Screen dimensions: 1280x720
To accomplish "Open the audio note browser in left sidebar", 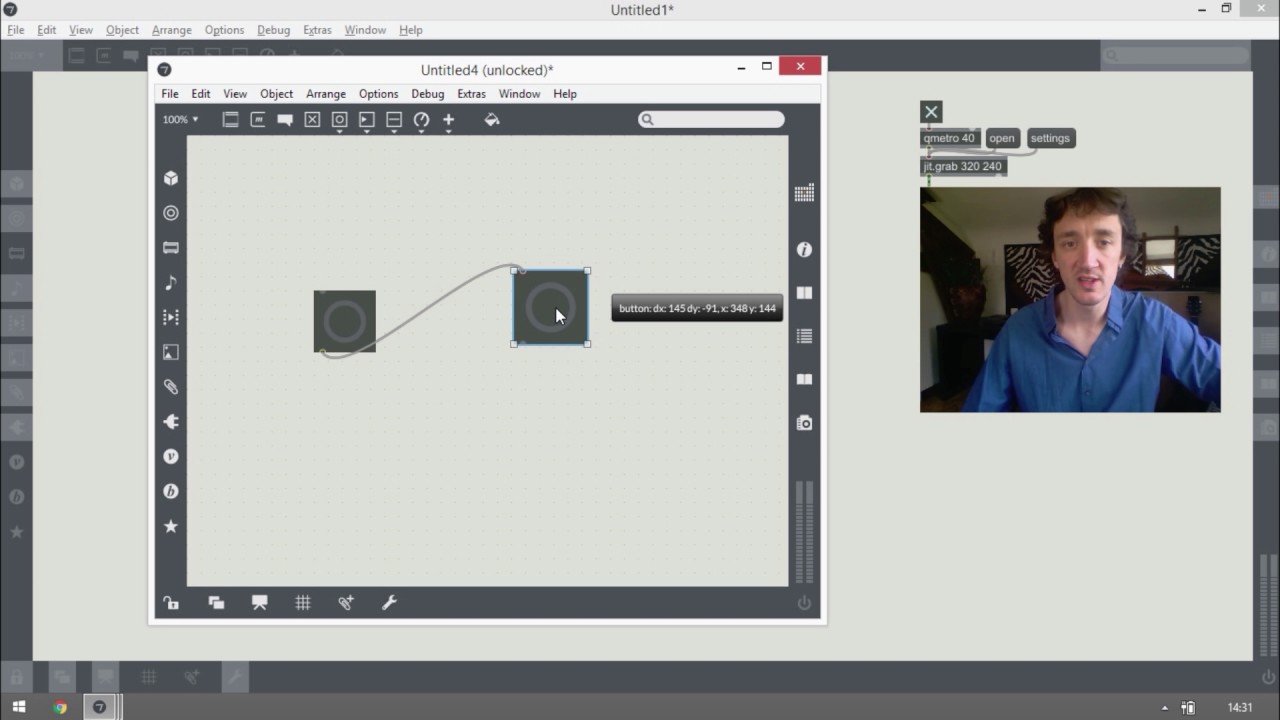I will pos(171,283).
